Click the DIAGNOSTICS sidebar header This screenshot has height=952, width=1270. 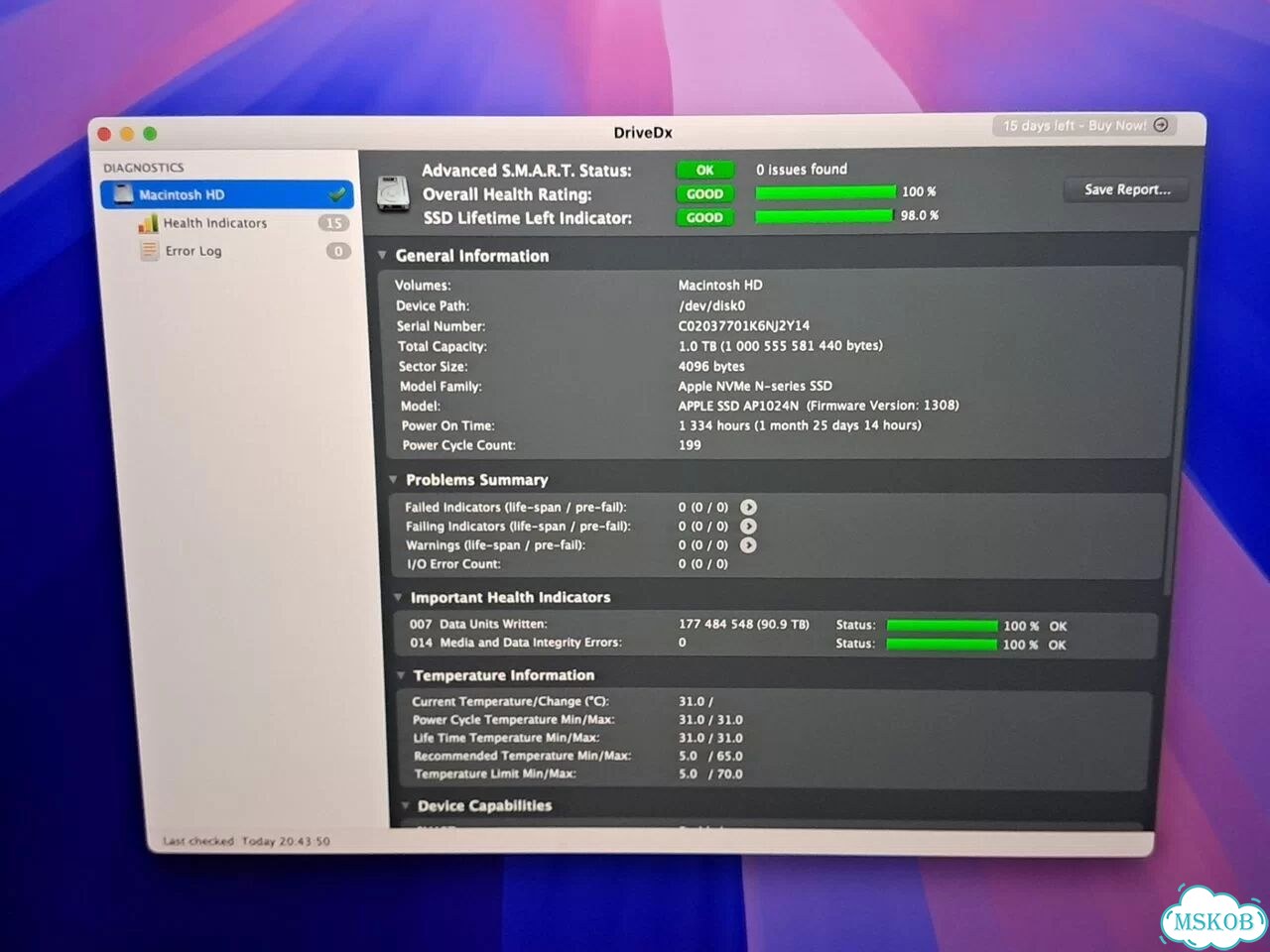(144, 168)
